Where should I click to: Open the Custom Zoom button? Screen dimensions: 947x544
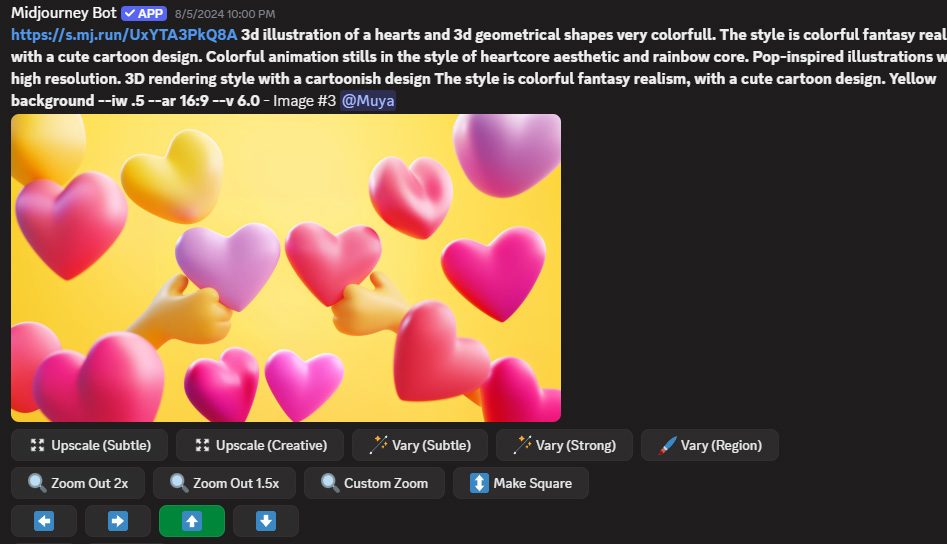click(x=374, y=483)
